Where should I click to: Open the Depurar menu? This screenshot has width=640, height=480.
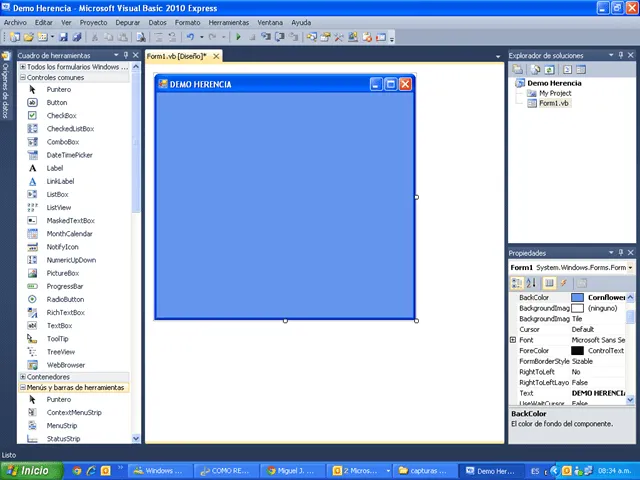(127, 22)
